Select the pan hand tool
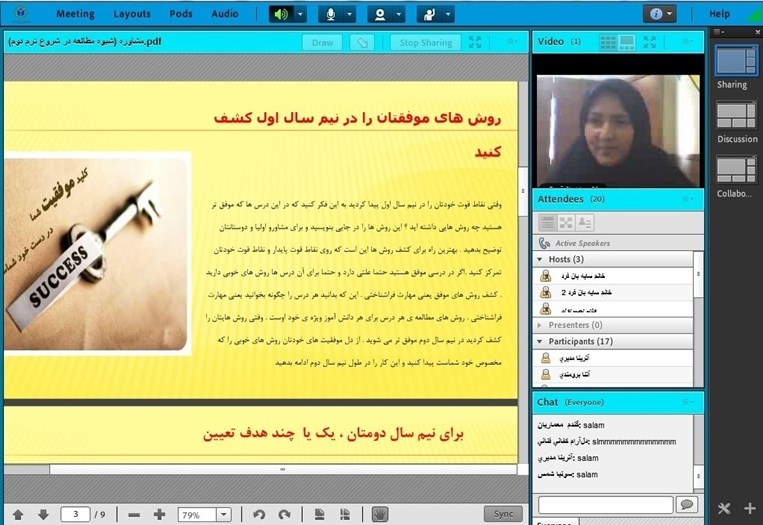Image resolution: width=763 pixels, height=525 pixels. click(380, 514)
